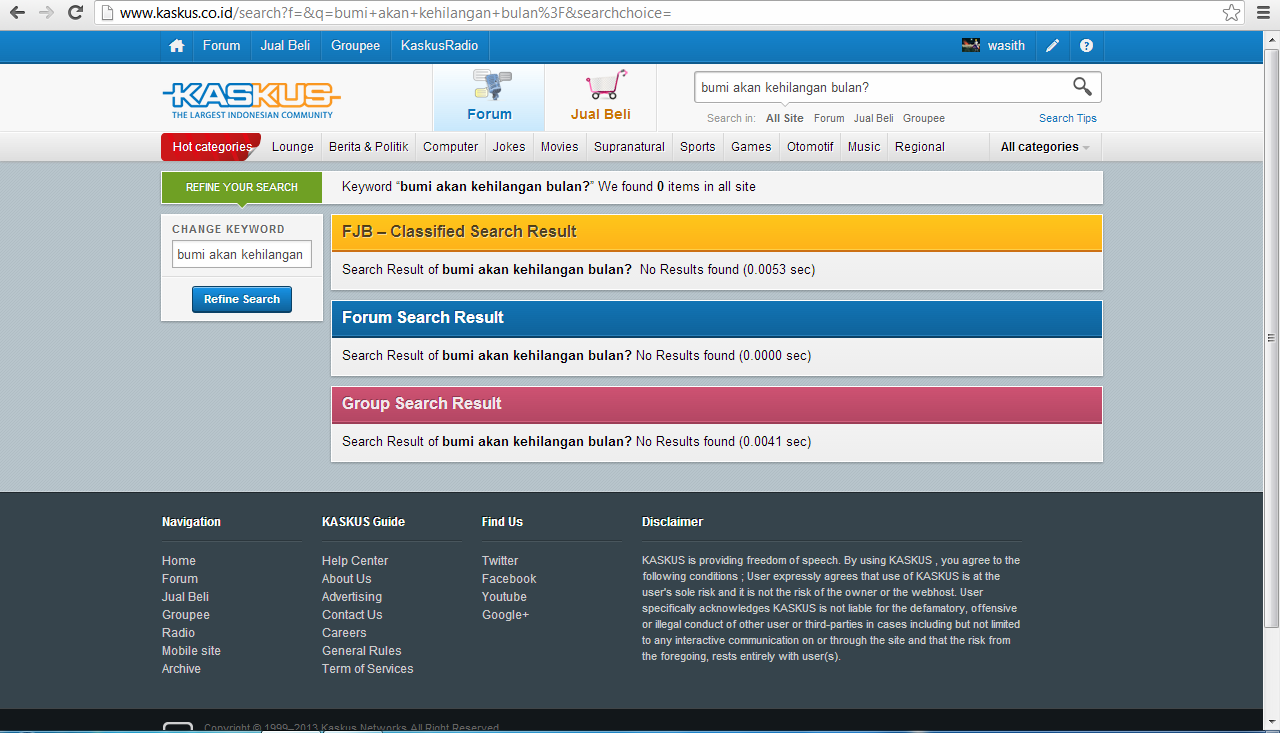Click the Change Keyword input field
This screenshot has height=733, width=1280.
click(242, 255)
